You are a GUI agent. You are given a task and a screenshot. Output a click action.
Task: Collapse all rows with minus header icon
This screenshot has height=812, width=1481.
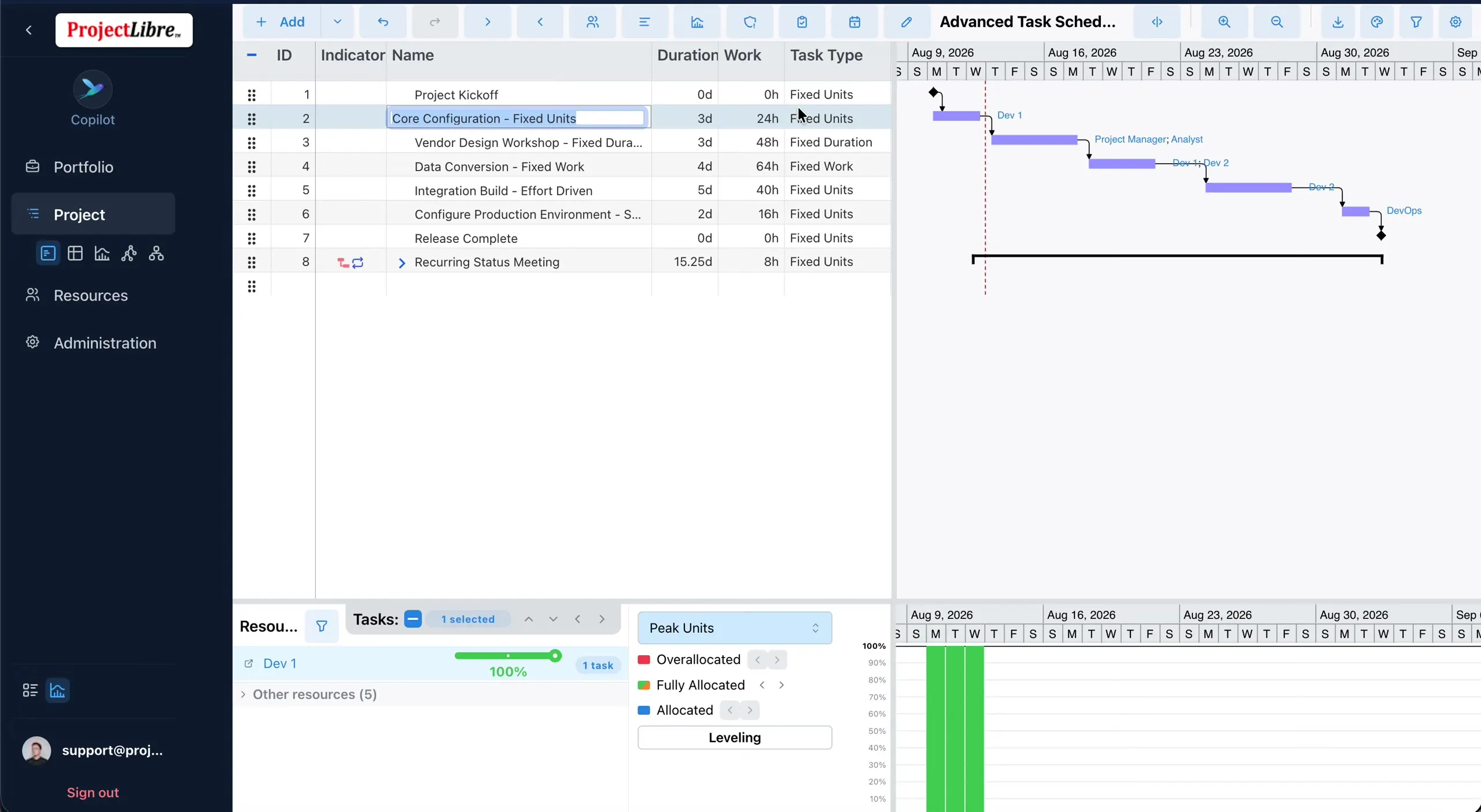click(252, 55)
